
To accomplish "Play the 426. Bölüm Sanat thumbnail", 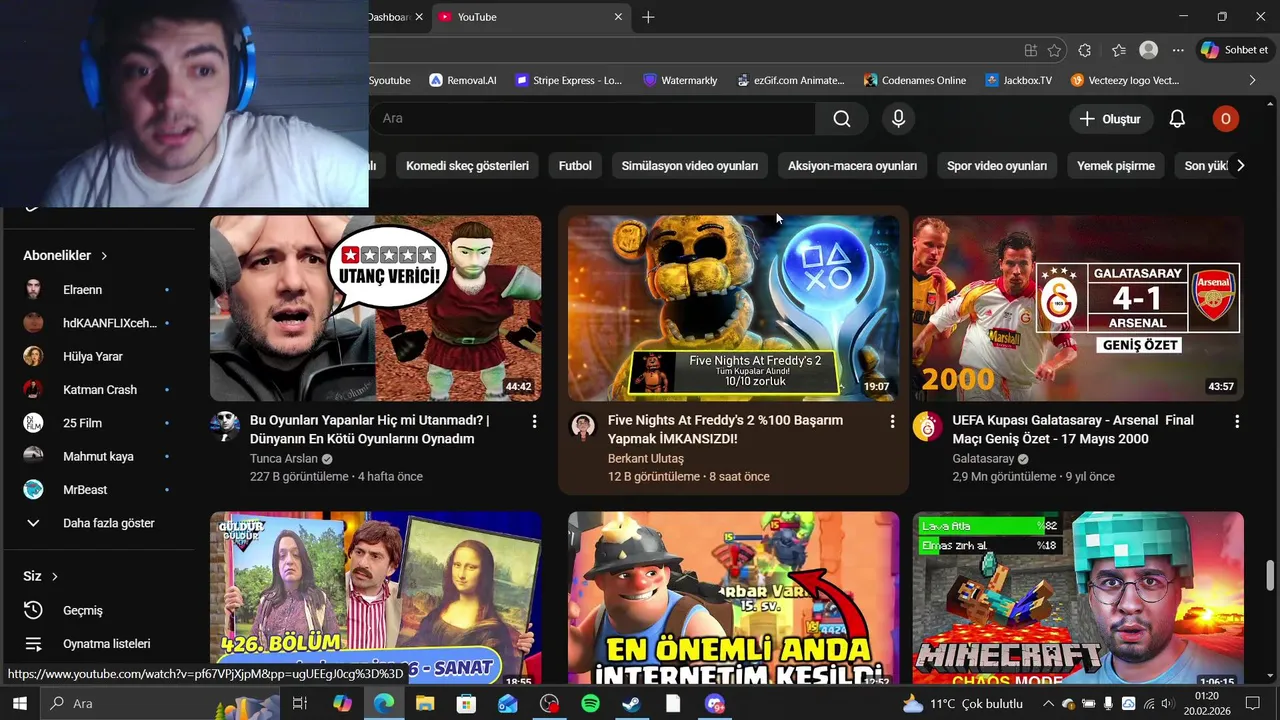I will [376, 598].
